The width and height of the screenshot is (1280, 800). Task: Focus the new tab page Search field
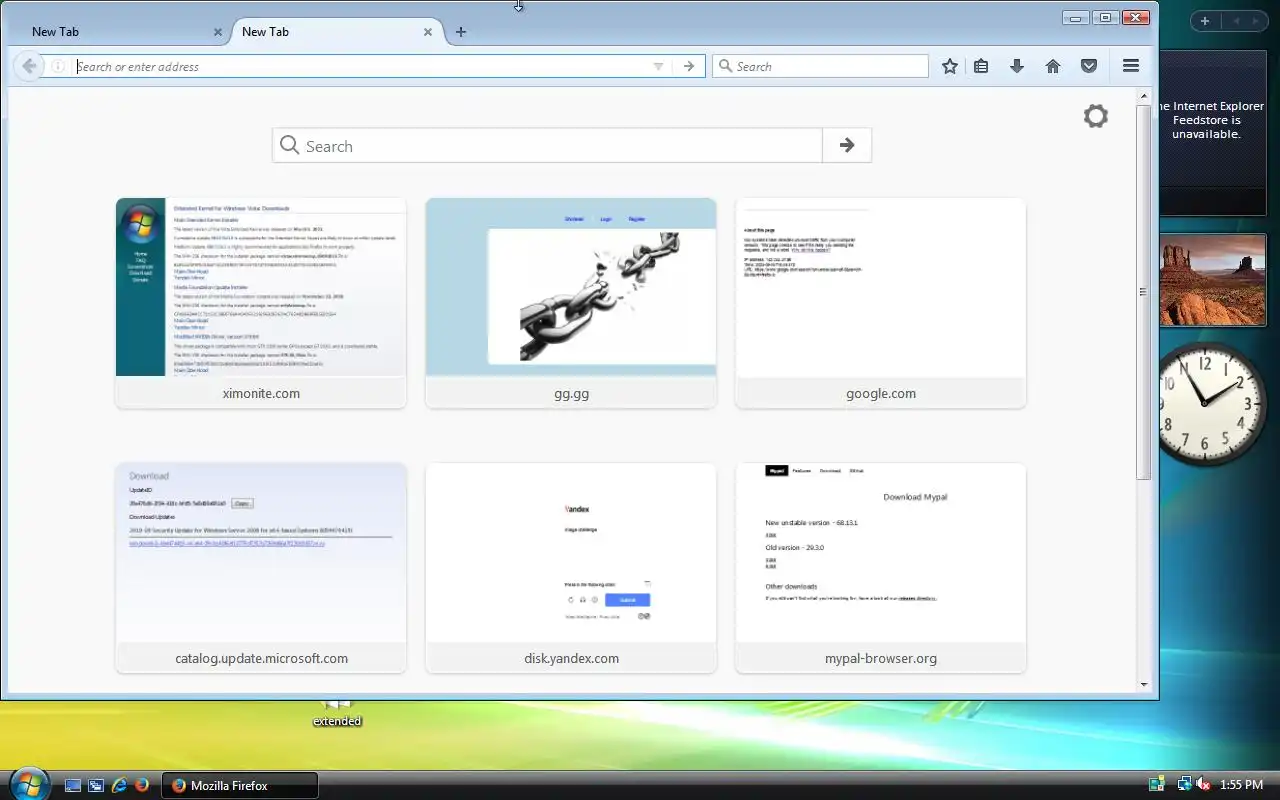(x=547, y=145)
